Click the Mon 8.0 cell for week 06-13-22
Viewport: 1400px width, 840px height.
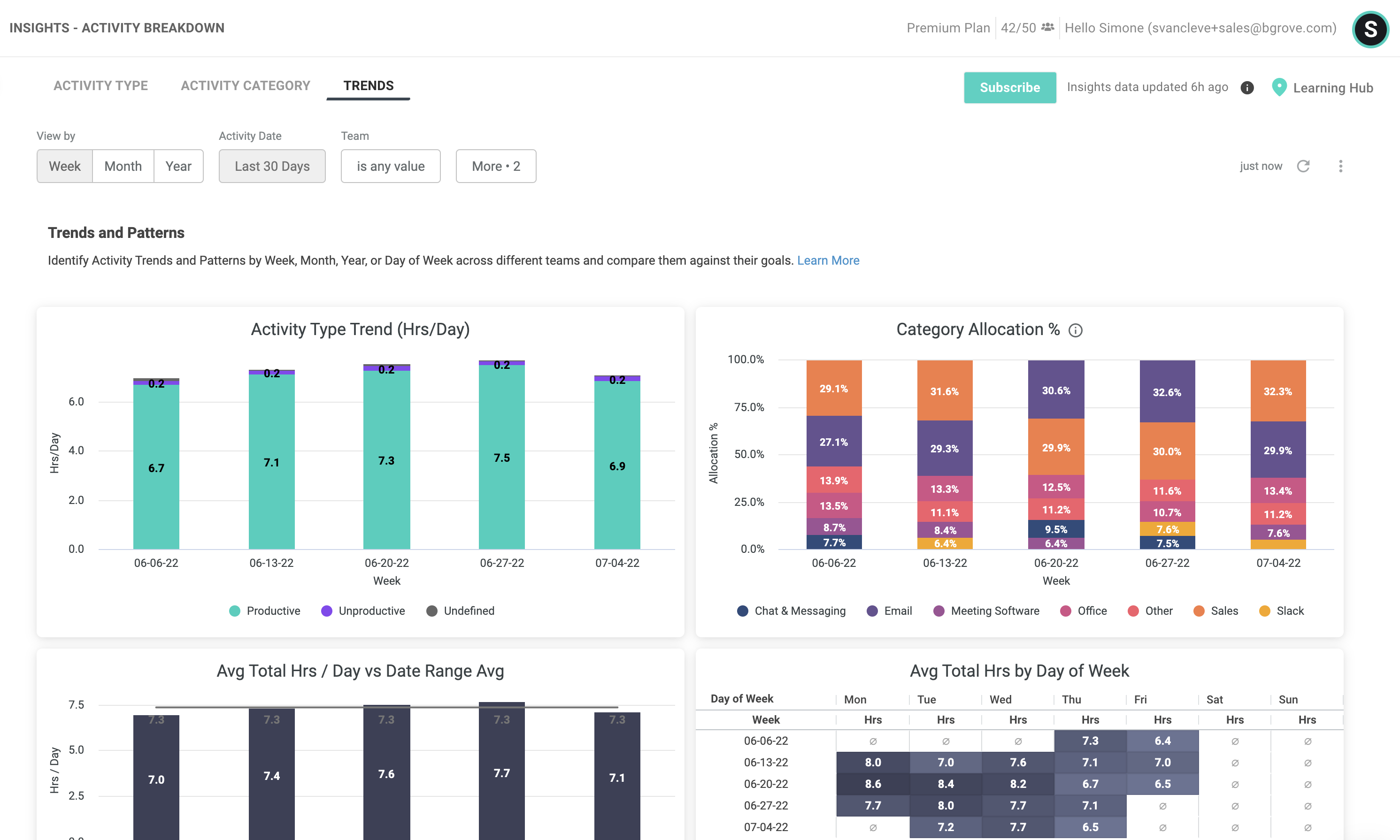point(873,763)
